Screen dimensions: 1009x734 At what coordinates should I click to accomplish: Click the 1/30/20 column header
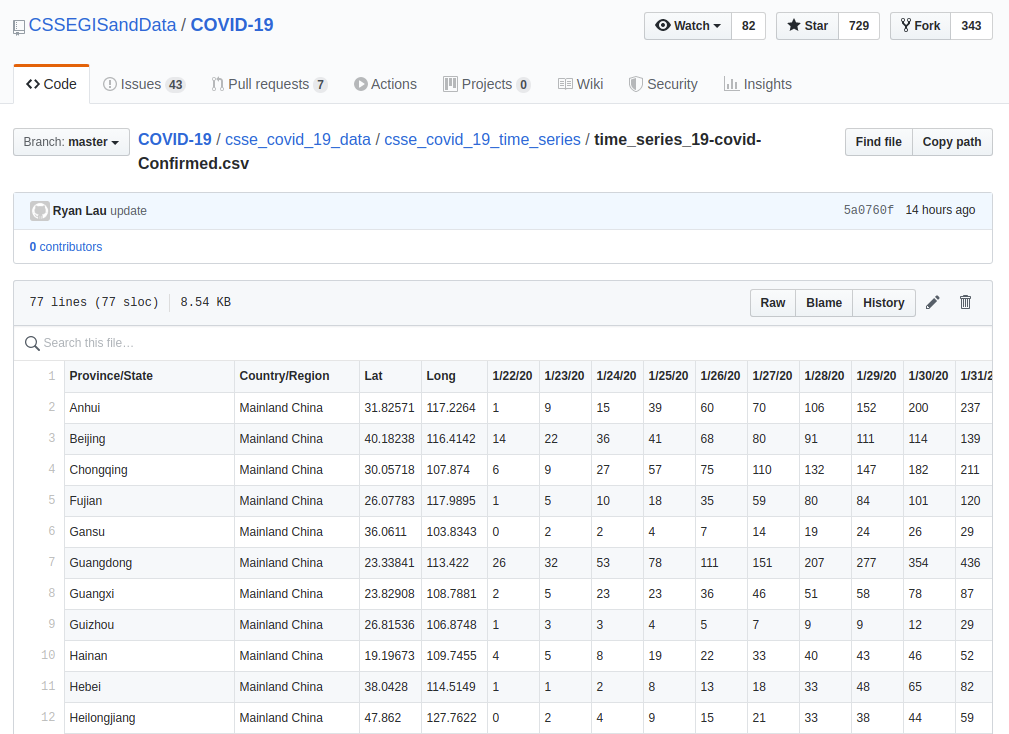click(929, 376)
